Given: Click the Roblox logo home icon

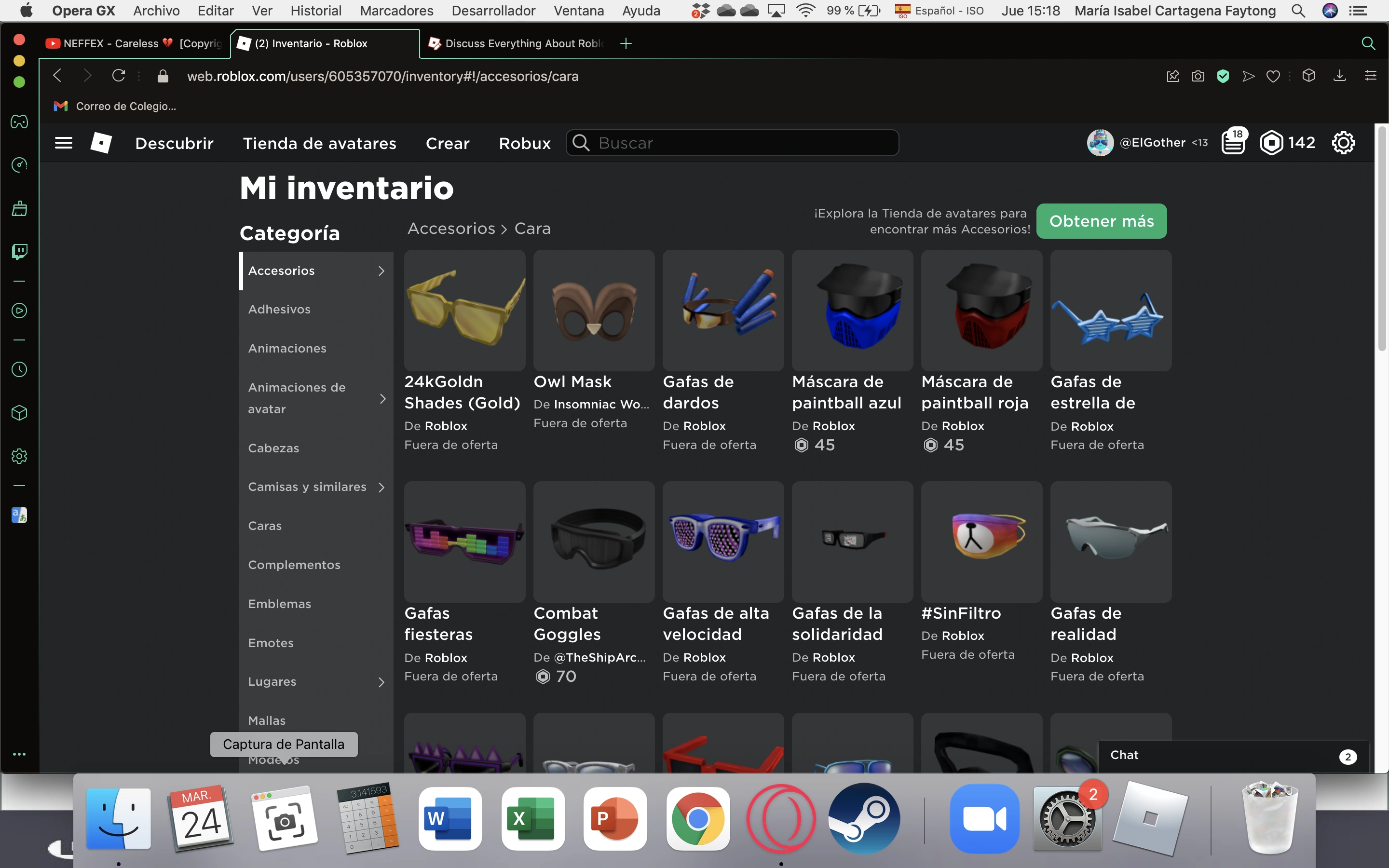Looking at the screenshot, I should [x=101, y=142].
